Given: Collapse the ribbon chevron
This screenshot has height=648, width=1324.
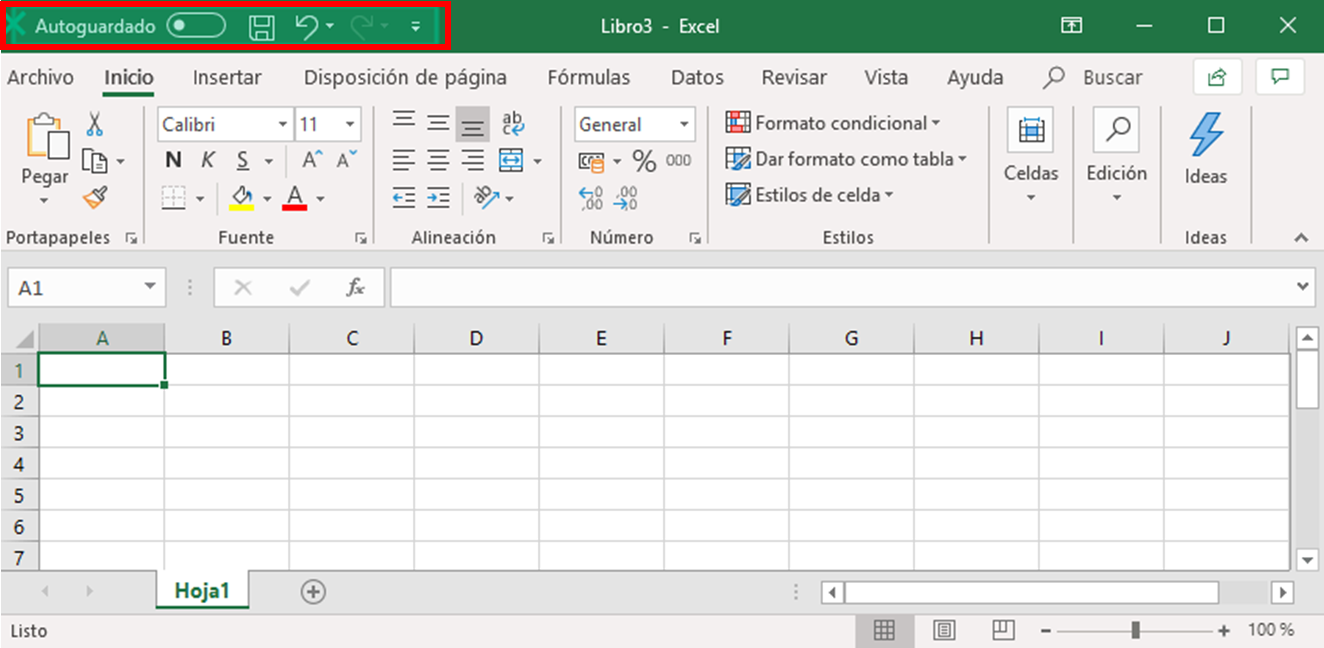Looking at the screenshot, I should (x=1301, y=238).
